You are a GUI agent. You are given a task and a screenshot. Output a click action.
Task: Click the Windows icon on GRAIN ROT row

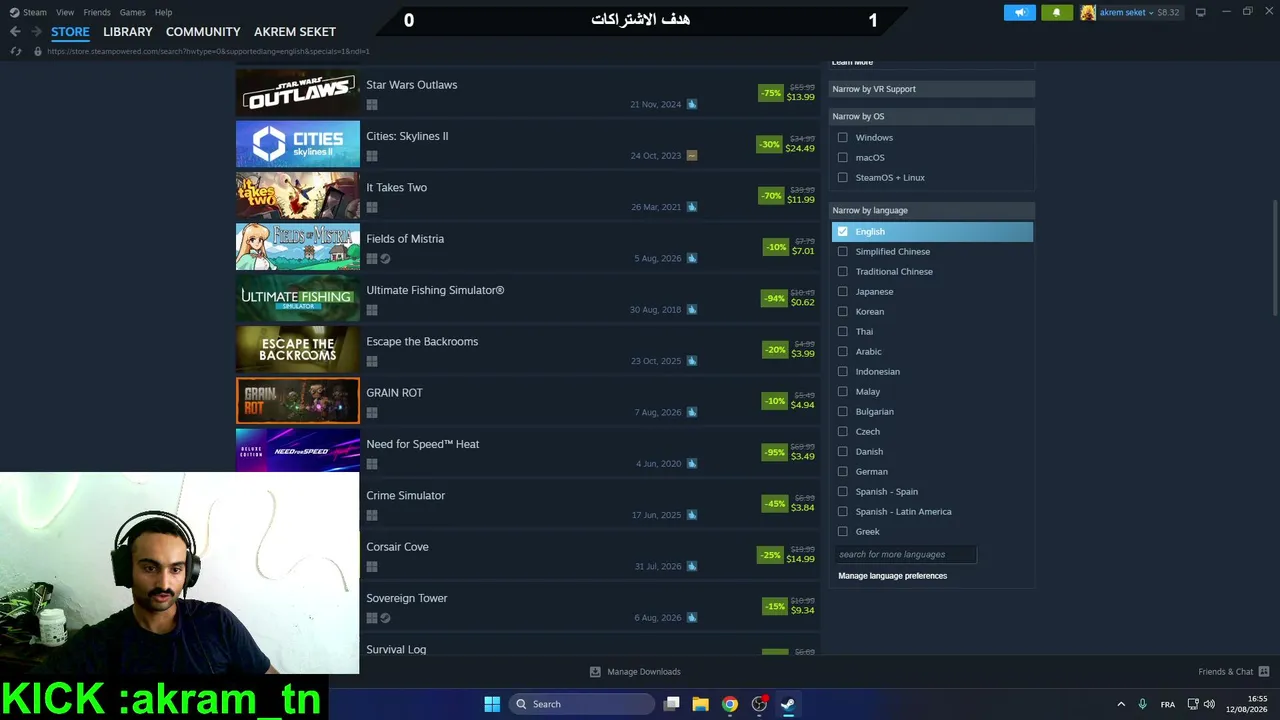click(372, 412)
